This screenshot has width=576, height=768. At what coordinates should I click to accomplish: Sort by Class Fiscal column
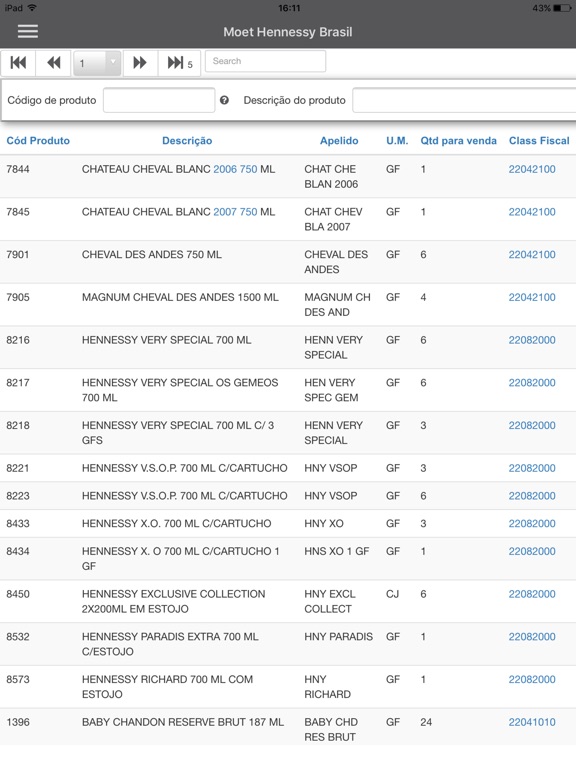539,141
